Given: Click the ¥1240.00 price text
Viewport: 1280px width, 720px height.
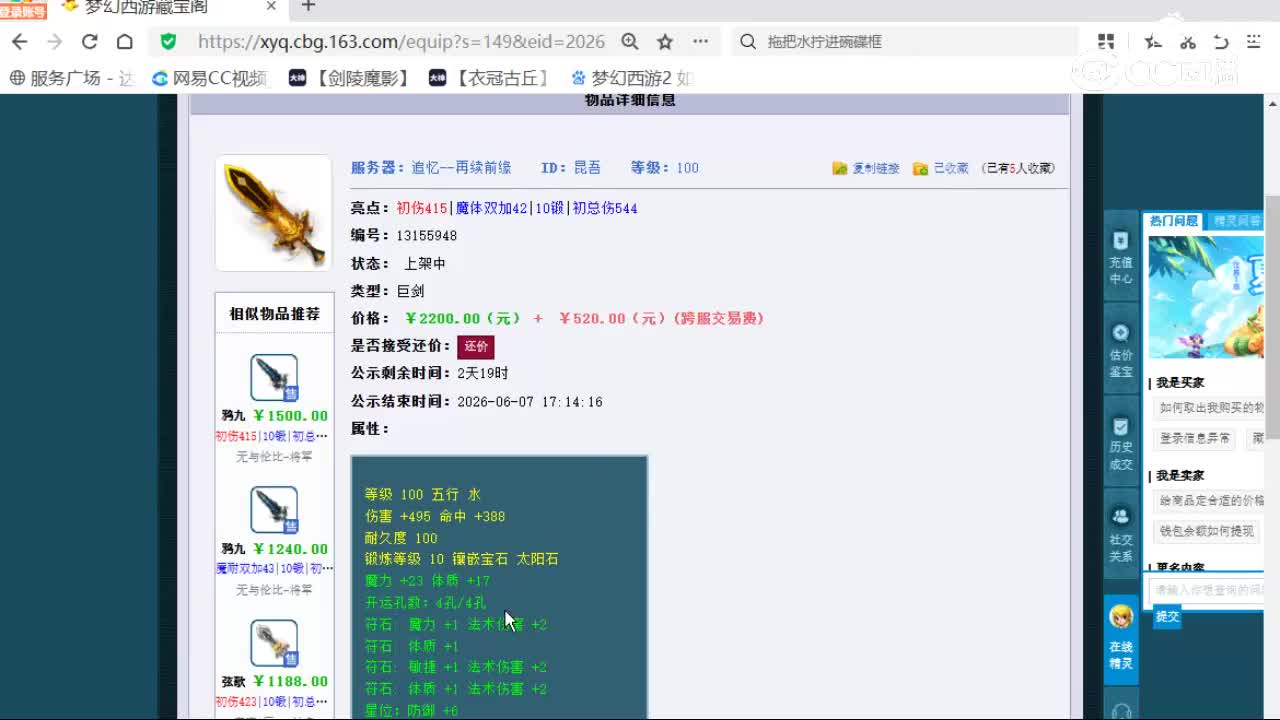Looking at the screenshot, I should pyautogui.click(x=290, y=549).
